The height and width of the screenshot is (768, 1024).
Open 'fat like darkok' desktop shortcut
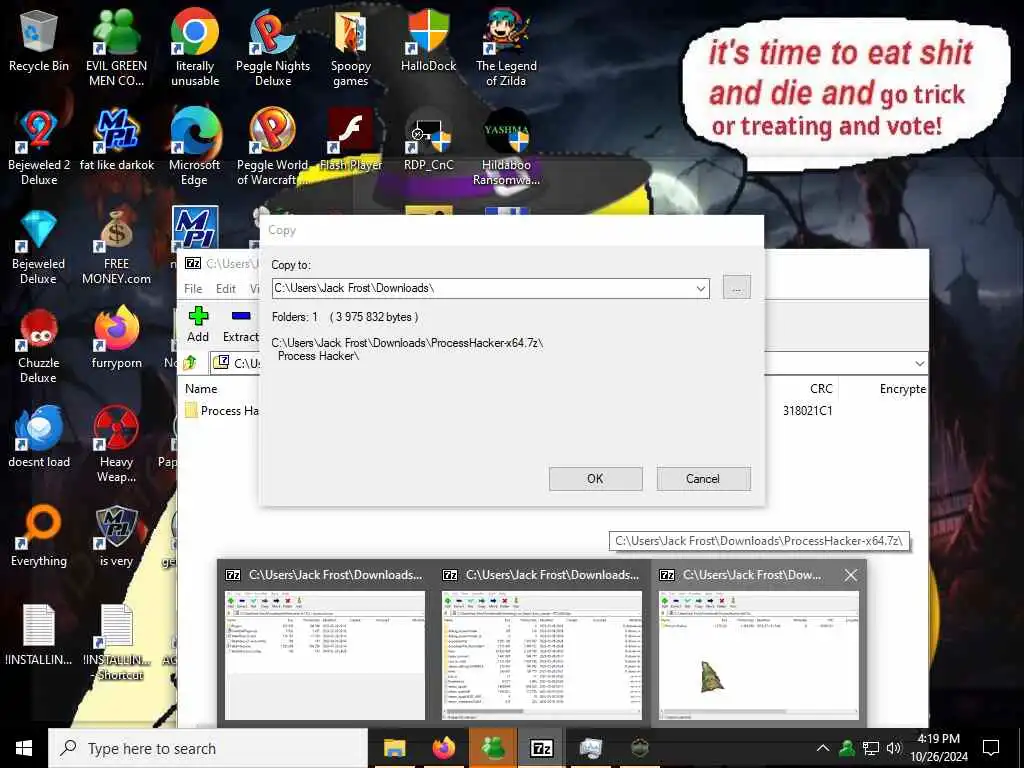(x=116, y=141)
